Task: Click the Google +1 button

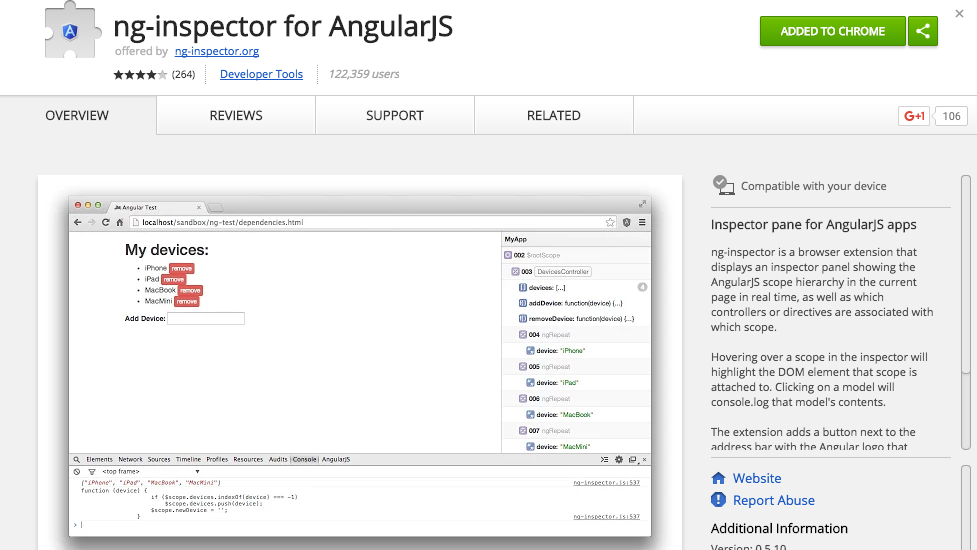Action: click(x=914, y=116)
